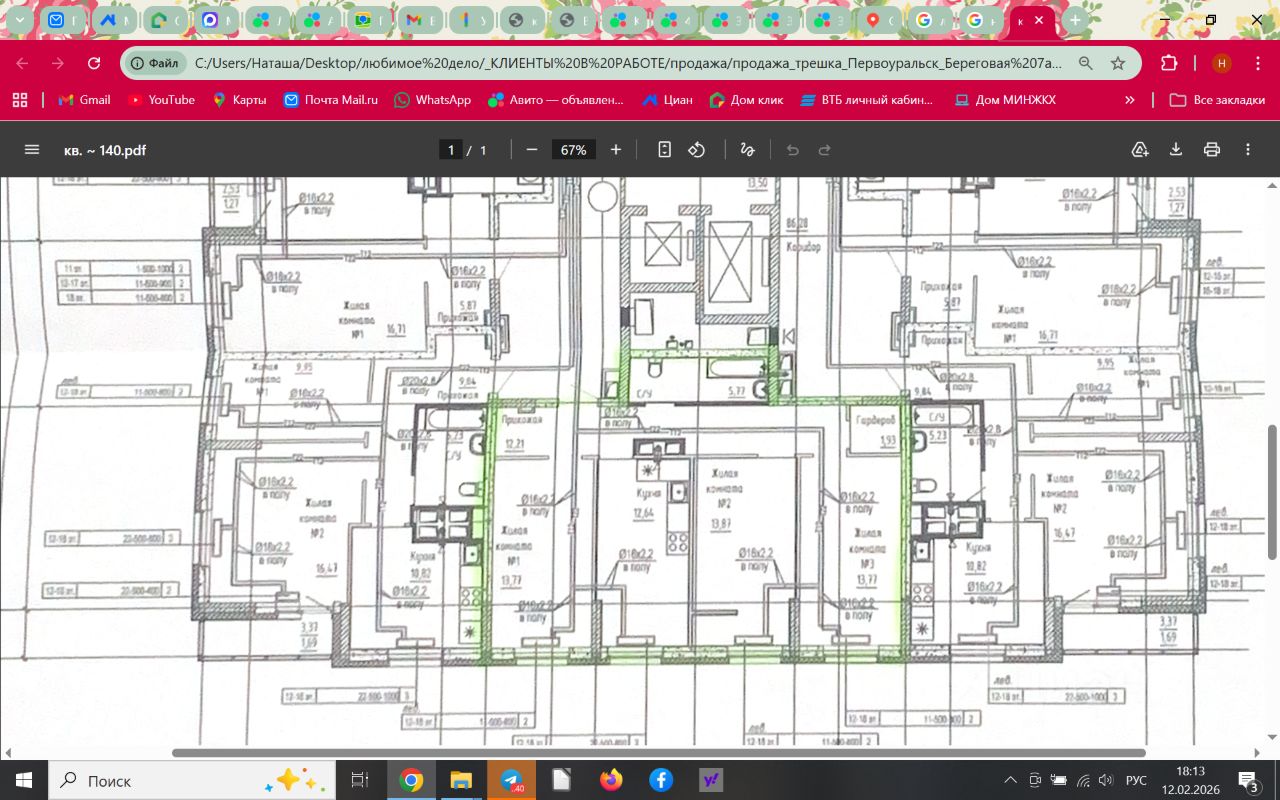Open the WhatsApp bookmark

[432, 100]
